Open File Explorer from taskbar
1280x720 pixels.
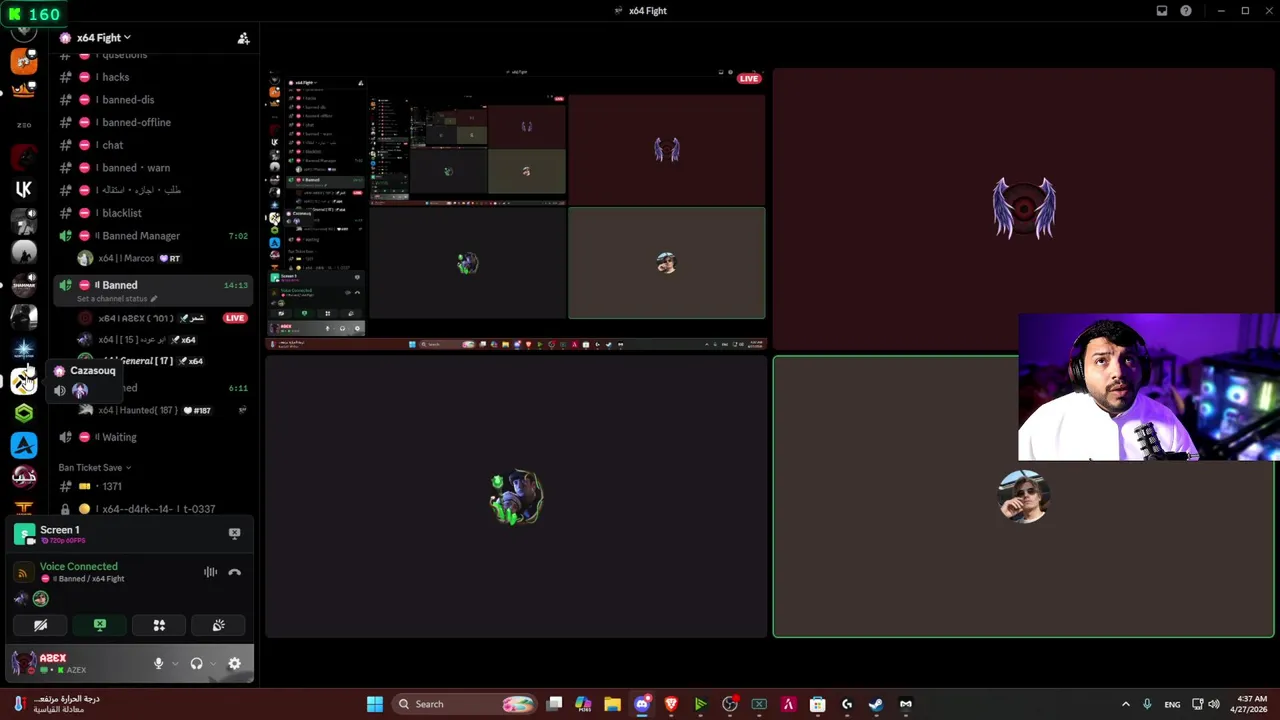(612, 704)
